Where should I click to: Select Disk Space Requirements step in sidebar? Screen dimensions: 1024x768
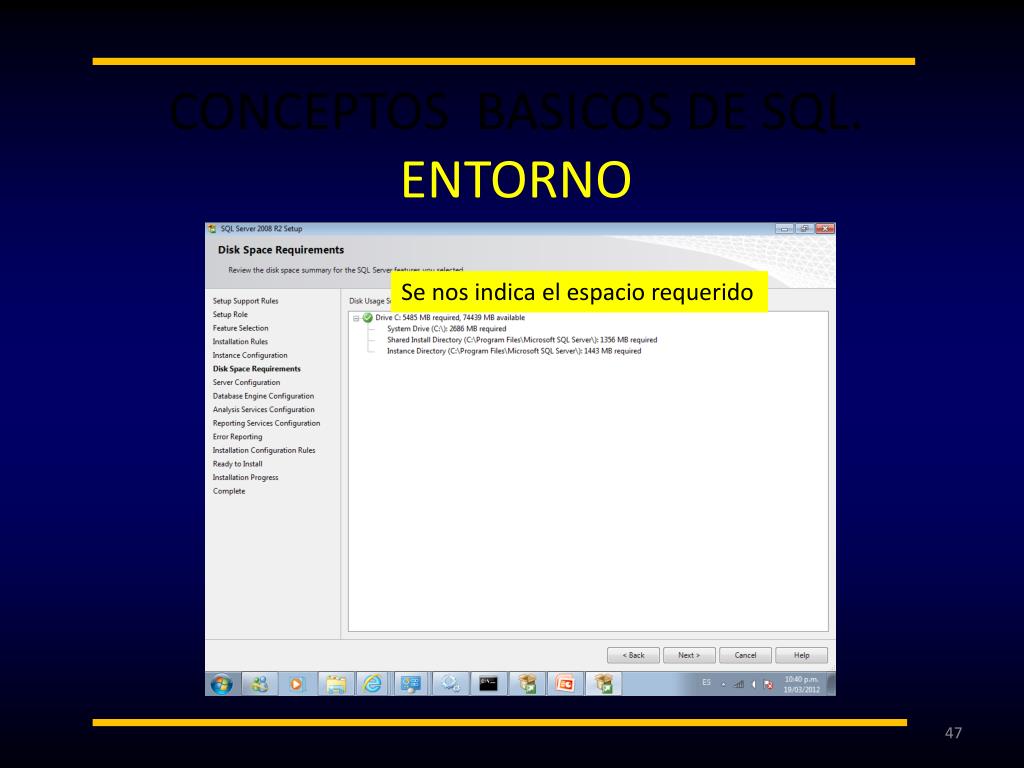point(257,369)
